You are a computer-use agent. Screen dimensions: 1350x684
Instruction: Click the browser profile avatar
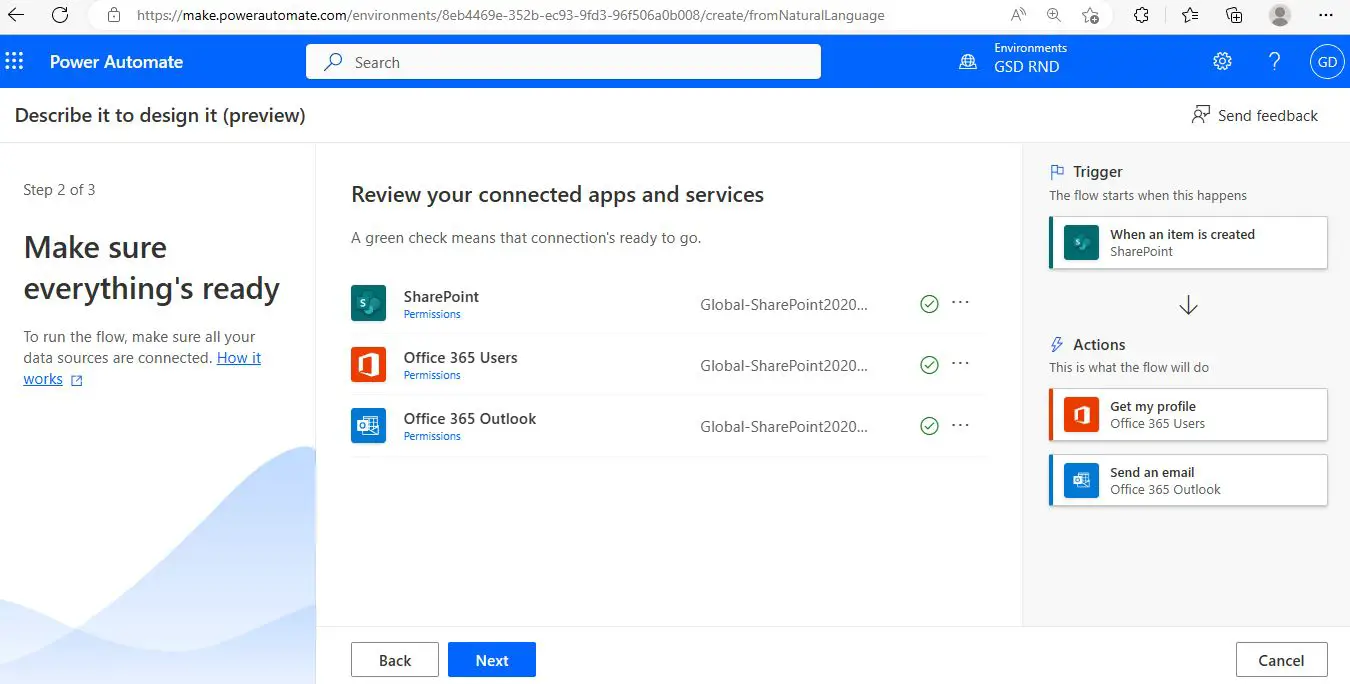click(1279, 15)
